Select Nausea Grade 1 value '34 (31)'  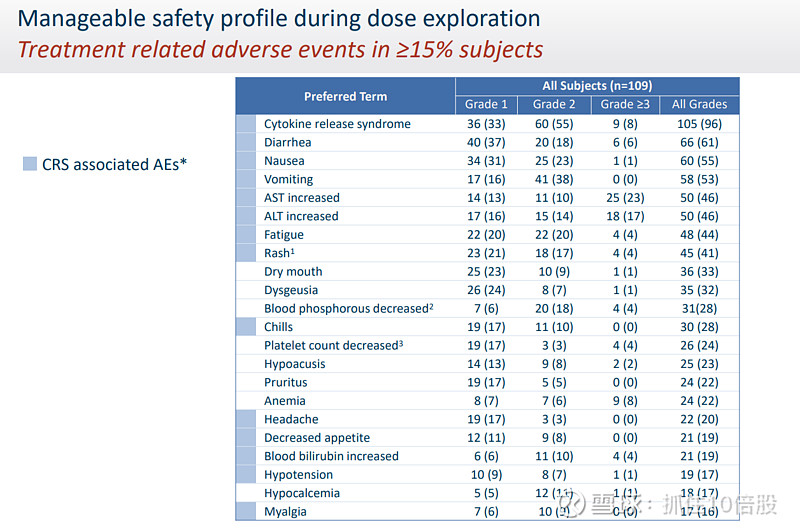tap(486, 161)
